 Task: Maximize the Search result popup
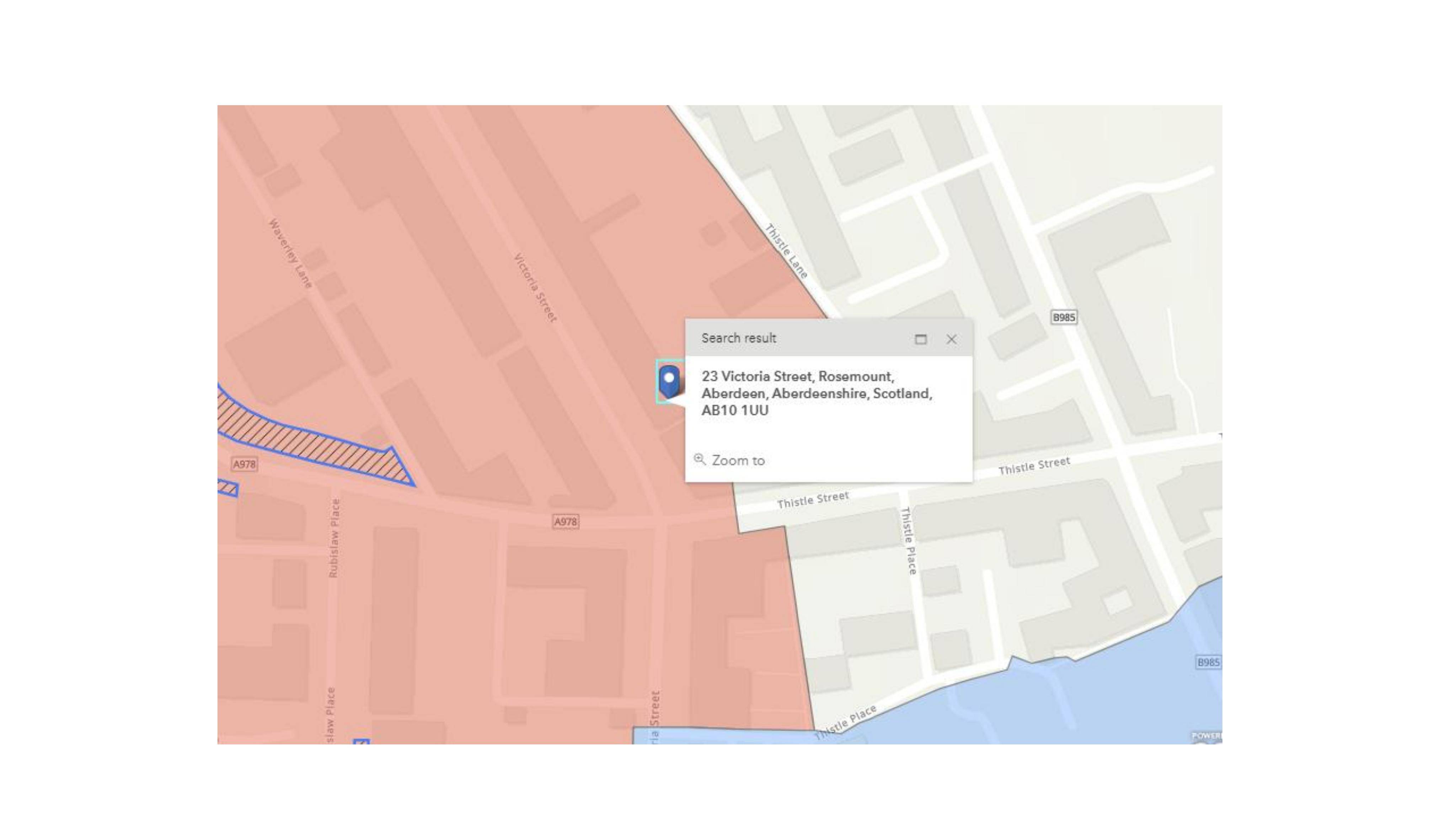921,339
